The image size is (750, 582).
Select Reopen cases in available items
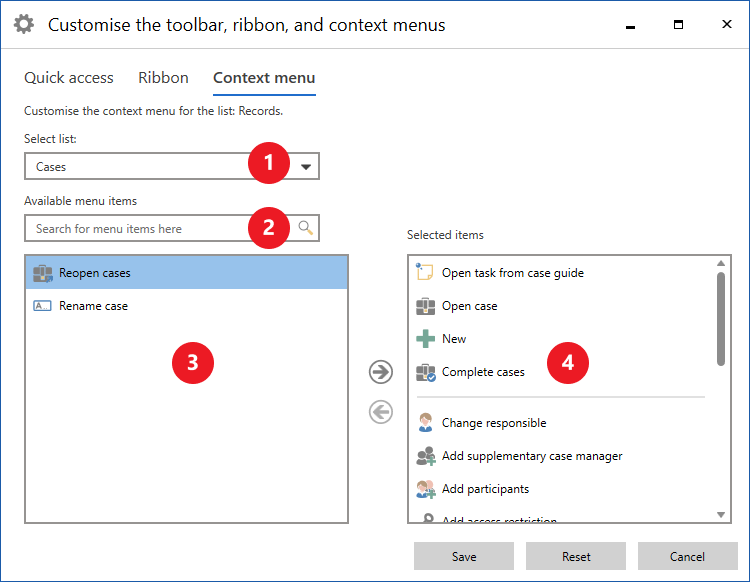(187, 273)
